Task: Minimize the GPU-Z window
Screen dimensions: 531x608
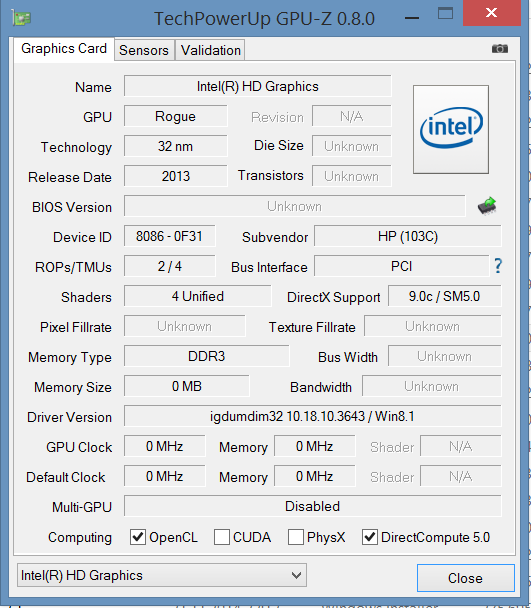Action: [412, 18]
